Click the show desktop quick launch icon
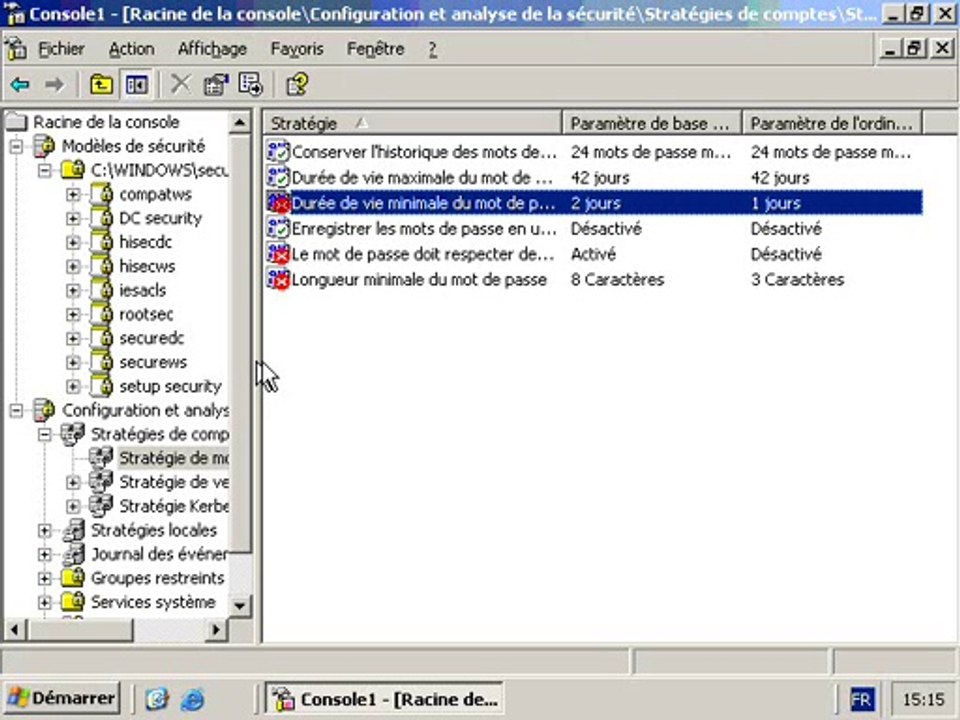 [x=157, y=699]
